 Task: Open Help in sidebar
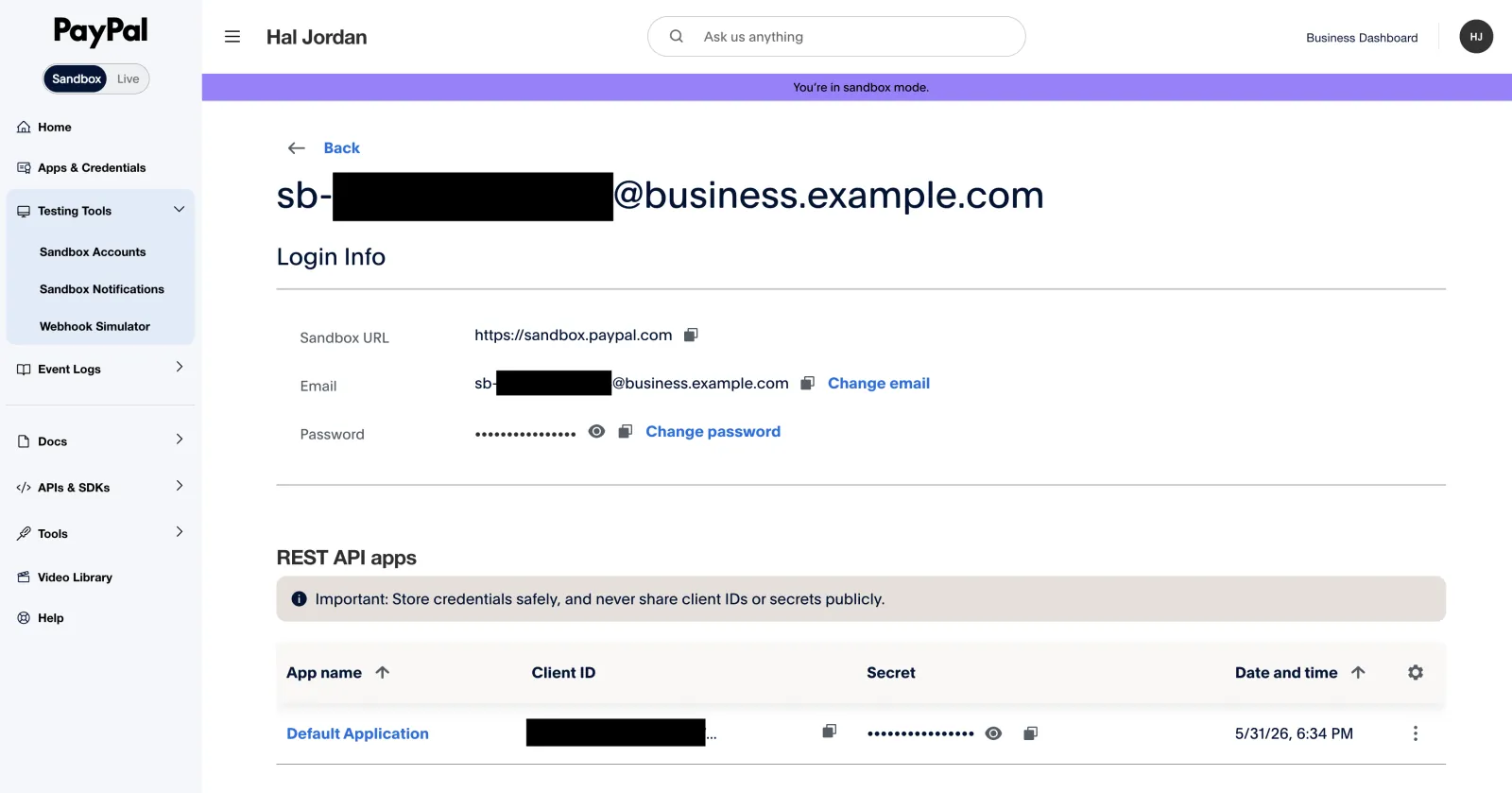51,617
